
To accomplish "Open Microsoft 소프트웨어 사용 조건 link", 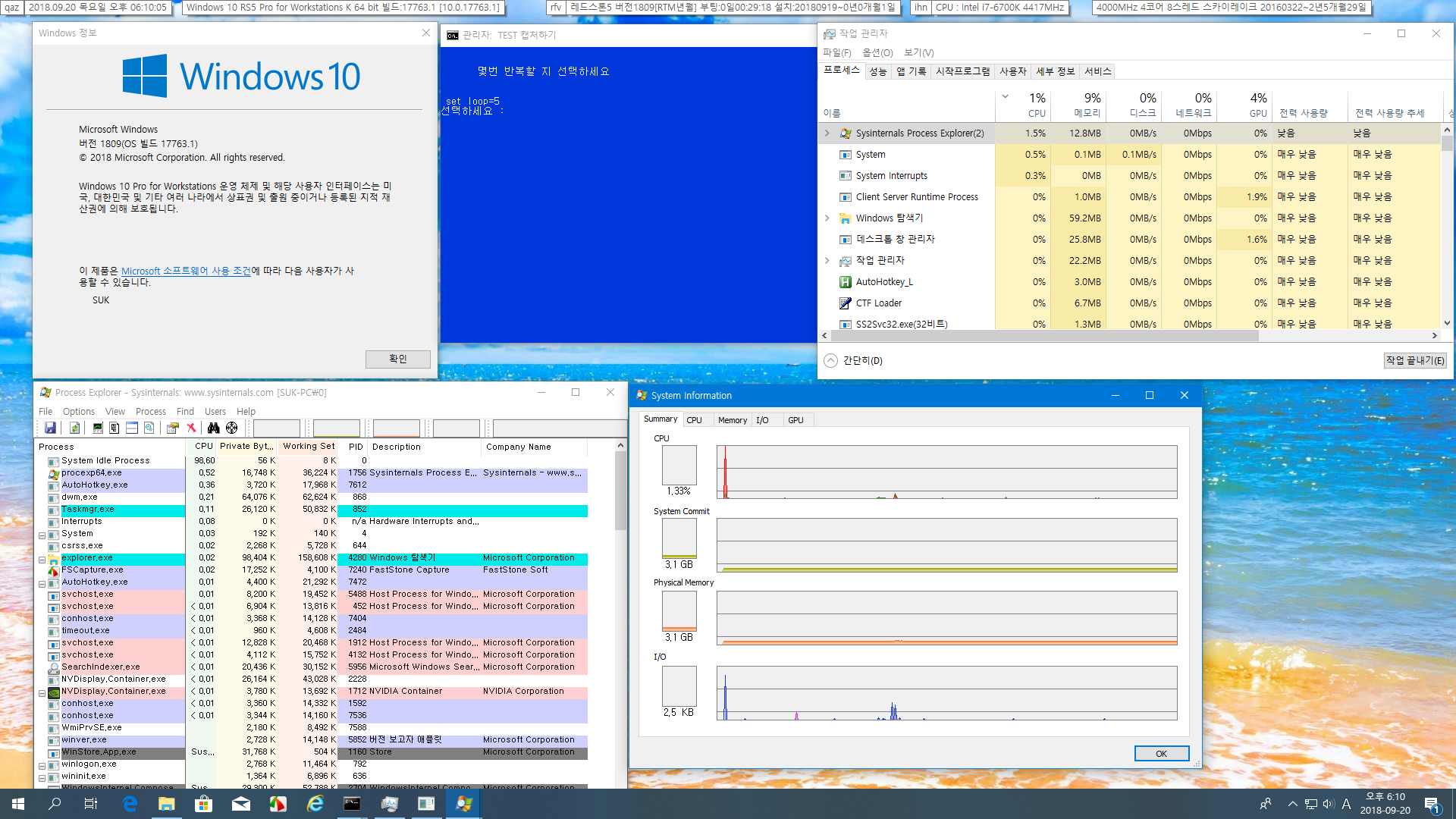I will (x=186, y=271).
